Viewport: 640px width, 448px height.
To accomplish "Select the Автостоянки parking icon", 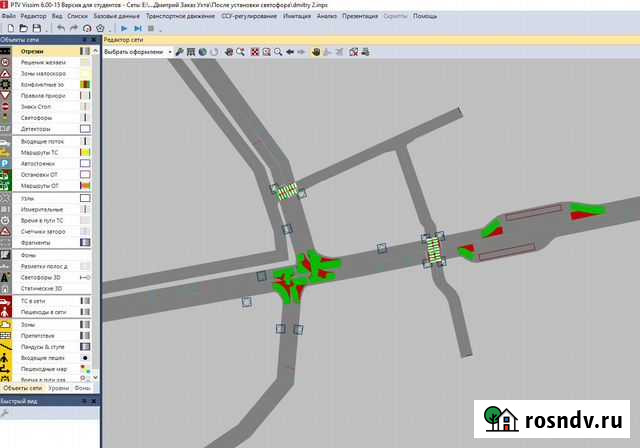I will tap(6, 162).
